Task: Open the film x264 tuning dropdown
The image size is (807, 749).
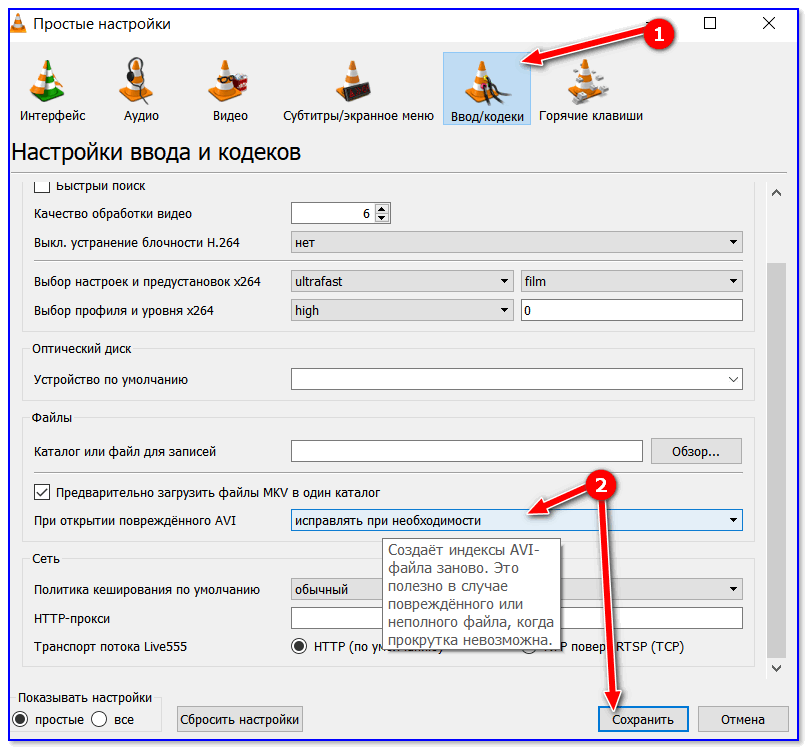Action: click(x=631, y=281)
